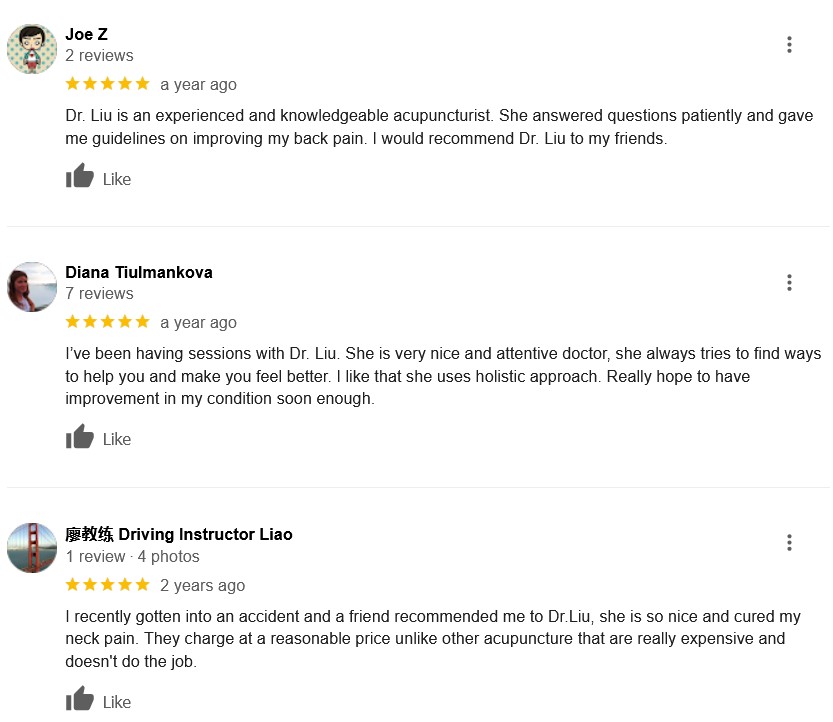The image size is (833, 722).
Task: Click Joe Z's '2 reviews' text
Action: pos(99,55)
